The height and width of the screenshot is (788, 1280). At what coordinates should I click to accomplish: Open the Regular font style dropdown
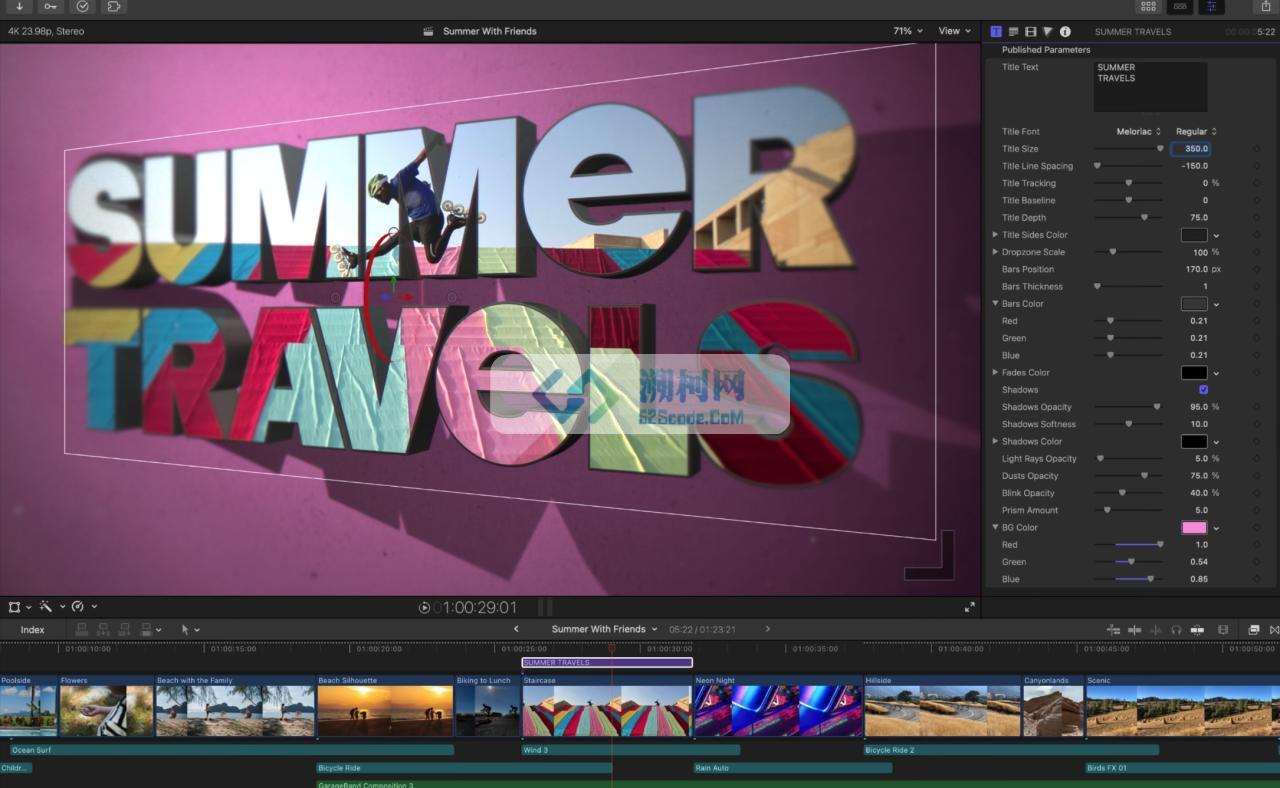tap(1196, 132)
